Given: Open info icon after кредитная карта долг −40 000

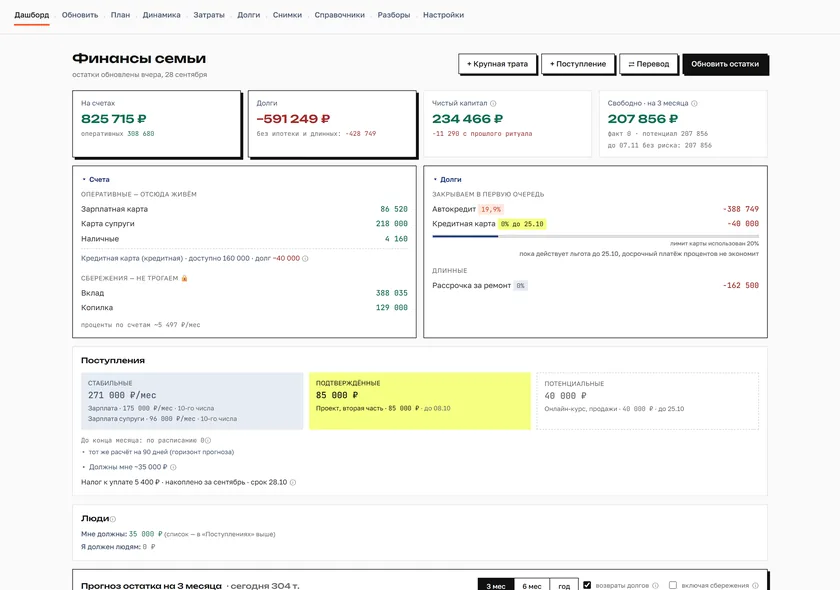Looking at the screenshot, I should coord(305,259).
